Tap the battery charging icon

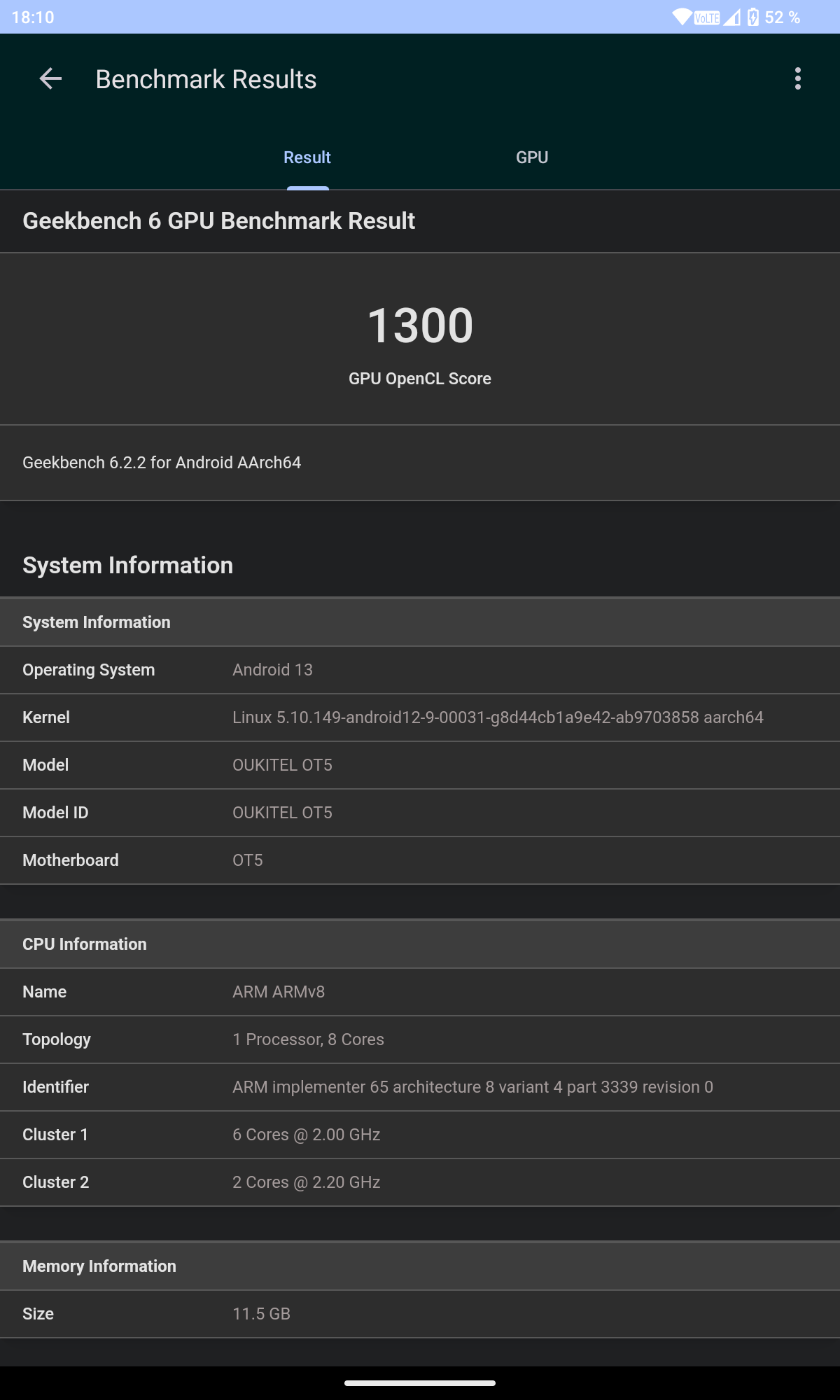click(x=753, y=17)
